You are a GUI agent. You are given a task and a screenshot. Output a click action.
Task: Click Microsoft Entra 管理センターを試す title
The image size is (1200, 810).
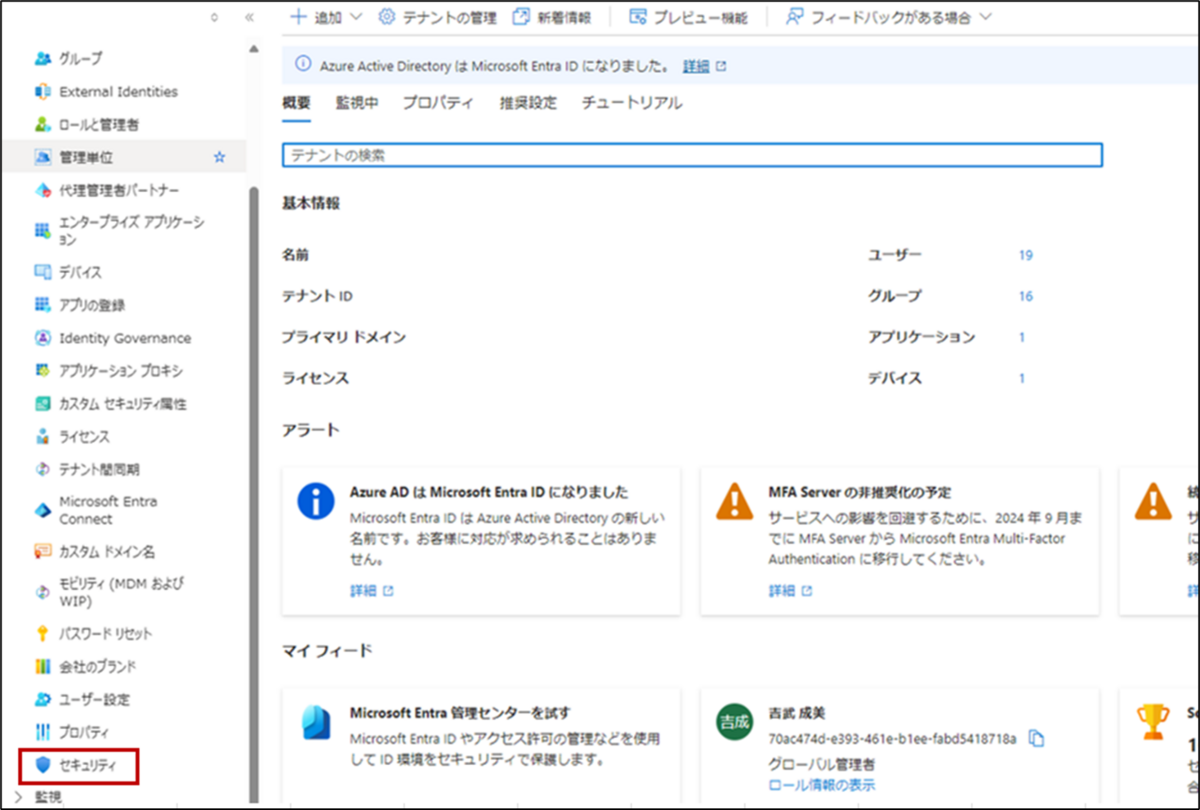pyautogui.click(x=460, y=713)
